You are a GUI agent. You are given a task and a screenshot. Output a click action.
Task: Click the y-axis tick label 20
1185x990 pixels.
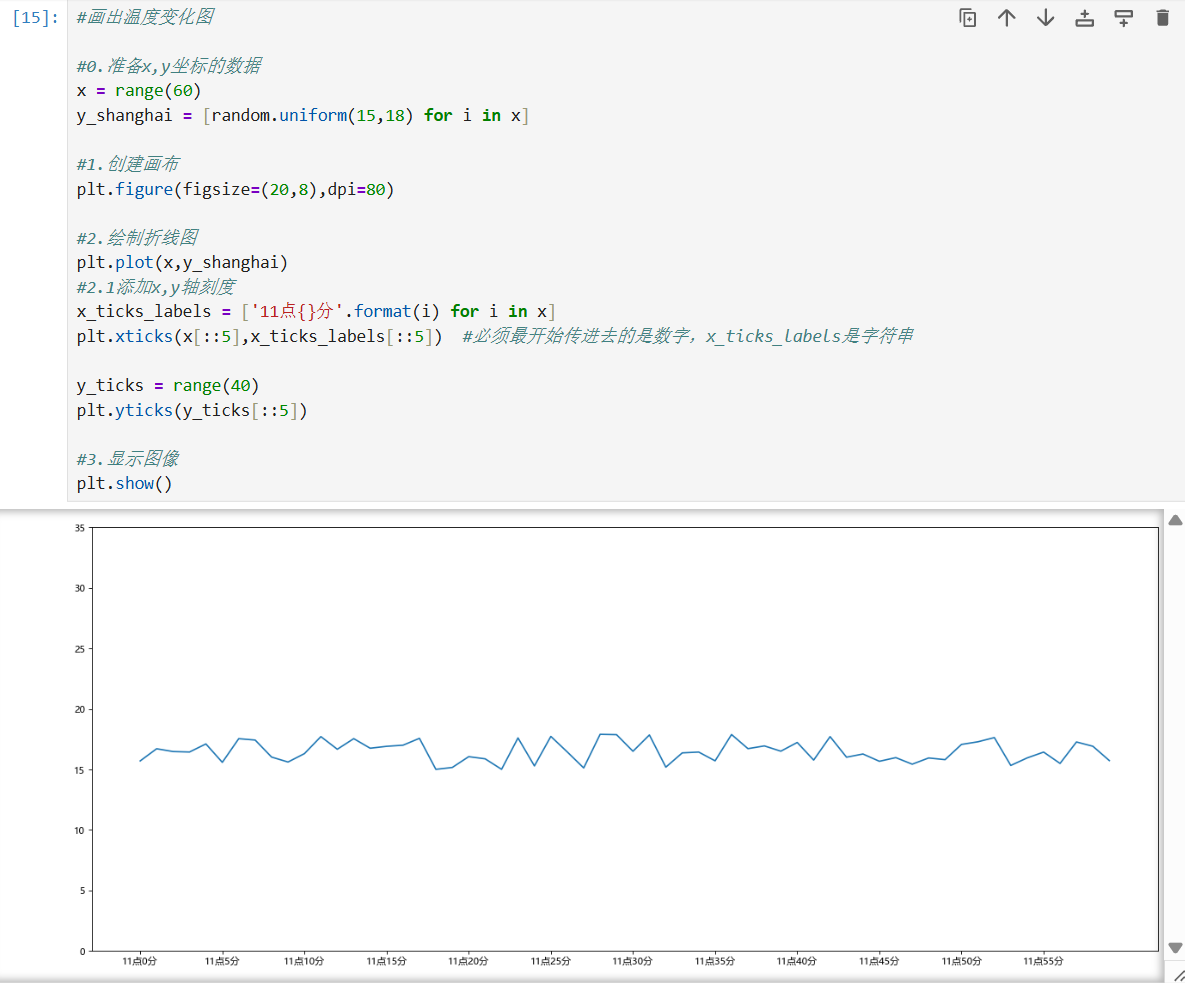[79, 710]
